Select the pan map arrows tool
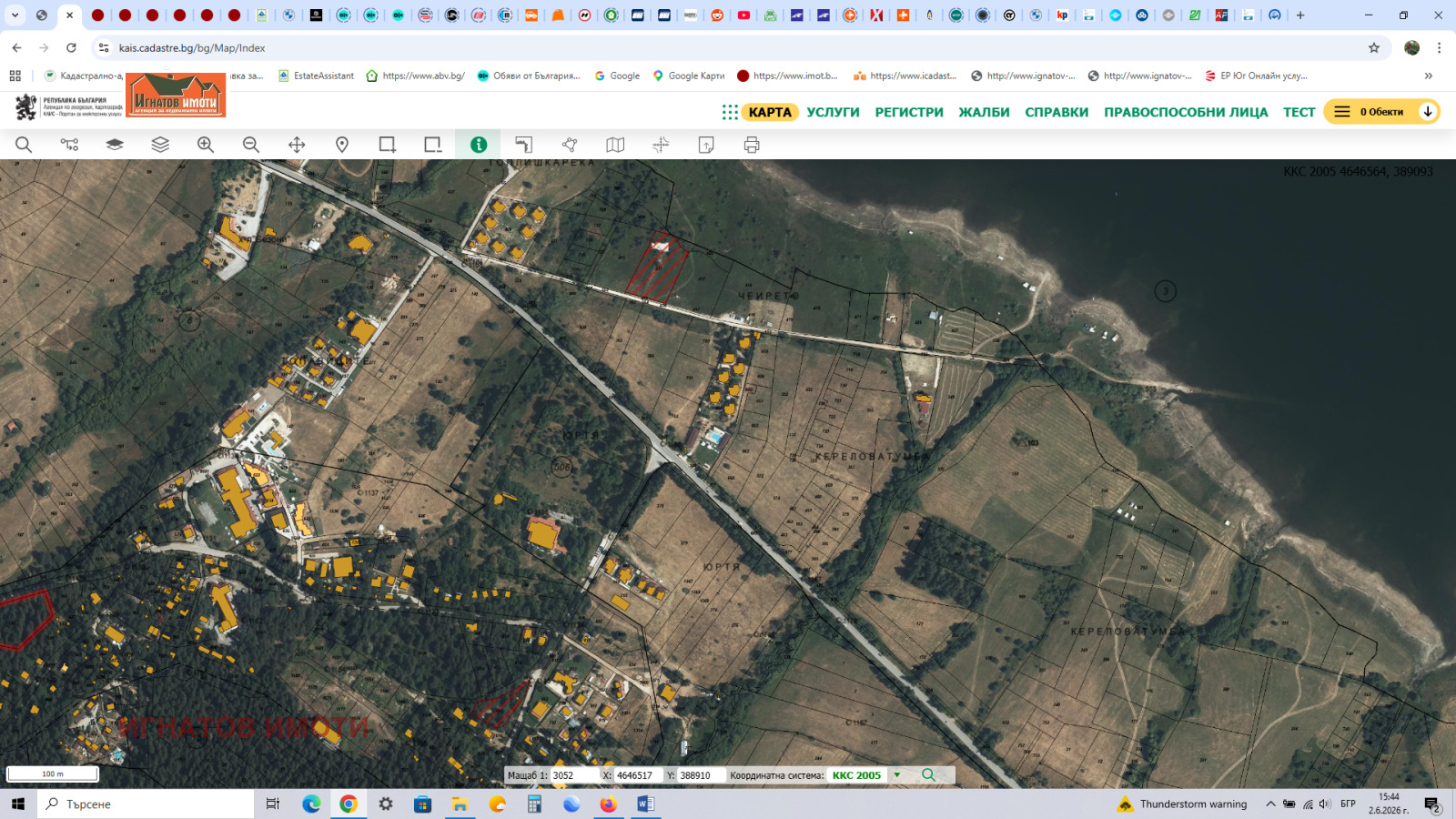This screenshot has height=819, width=1456. coord(297,145)
